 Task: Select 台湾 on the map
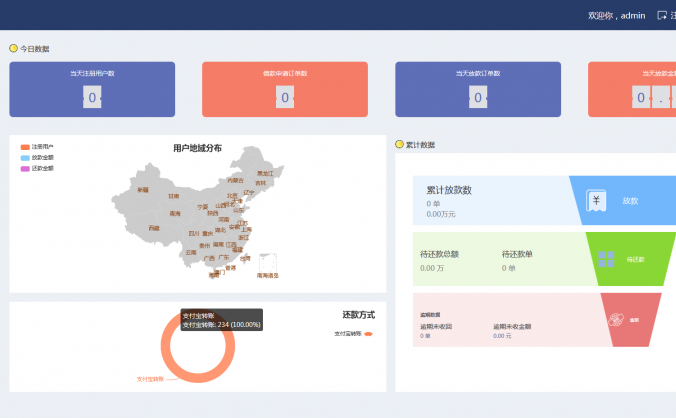click(245, 259)
